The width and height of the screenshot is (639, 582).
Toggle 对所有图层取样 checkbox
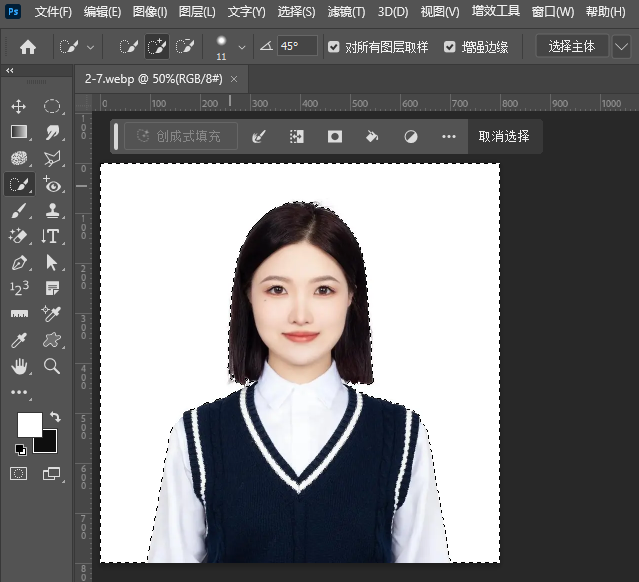[334, 47]
